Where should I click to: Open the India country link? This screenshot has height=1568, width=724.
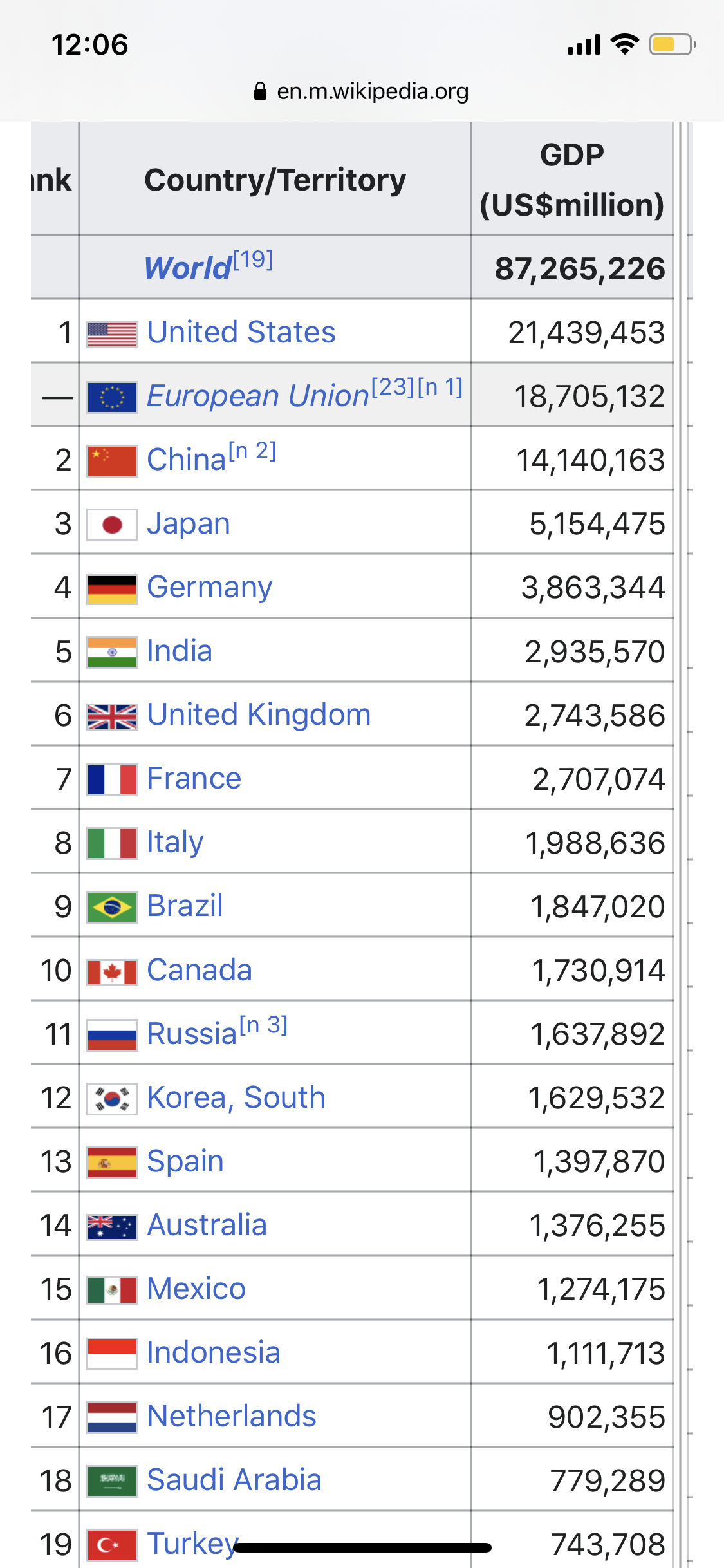click(x=180, y=651)
